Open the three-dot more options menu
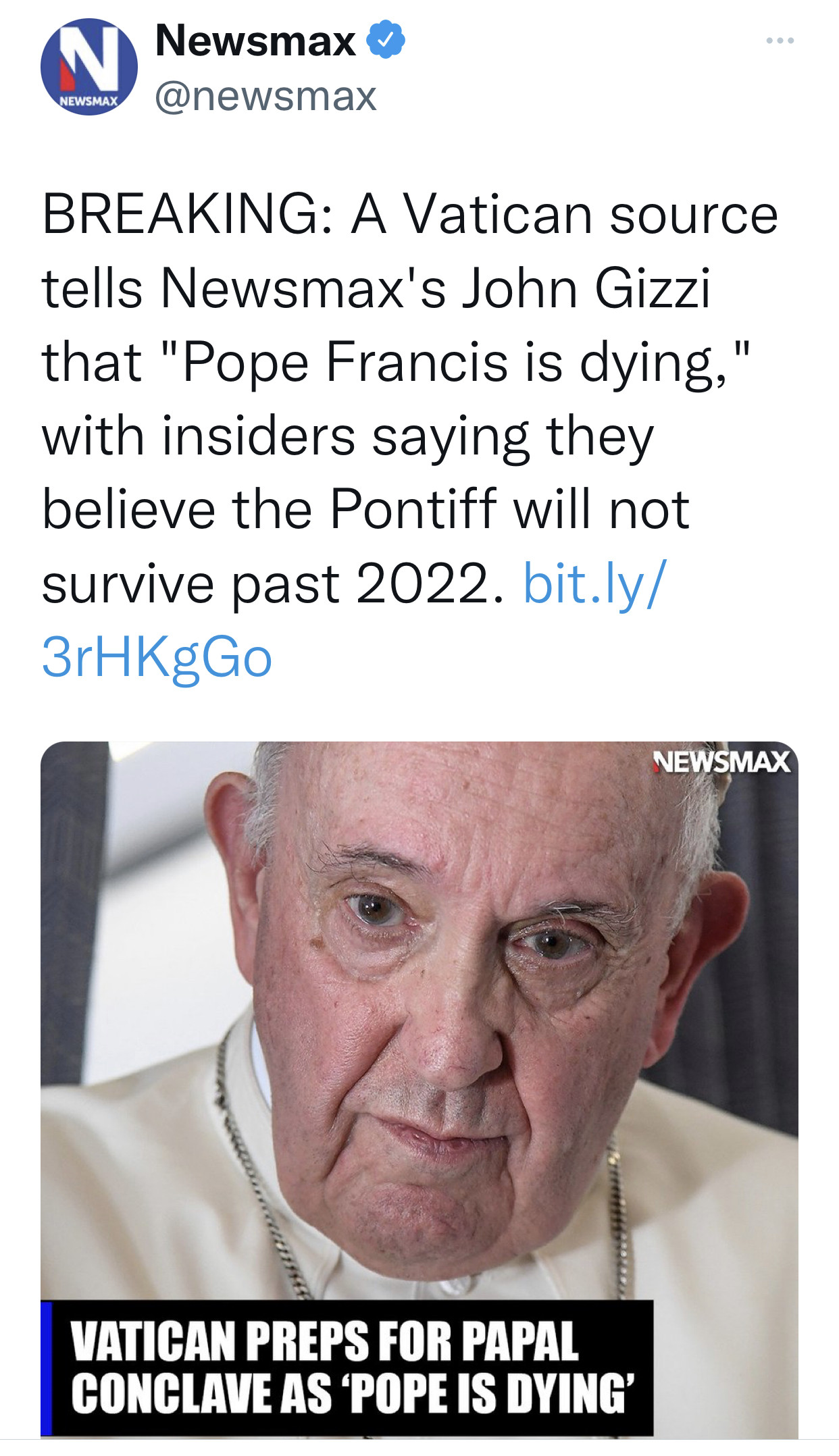Image resolution: width=839 pixels, height=1456 pixels. 780,42
